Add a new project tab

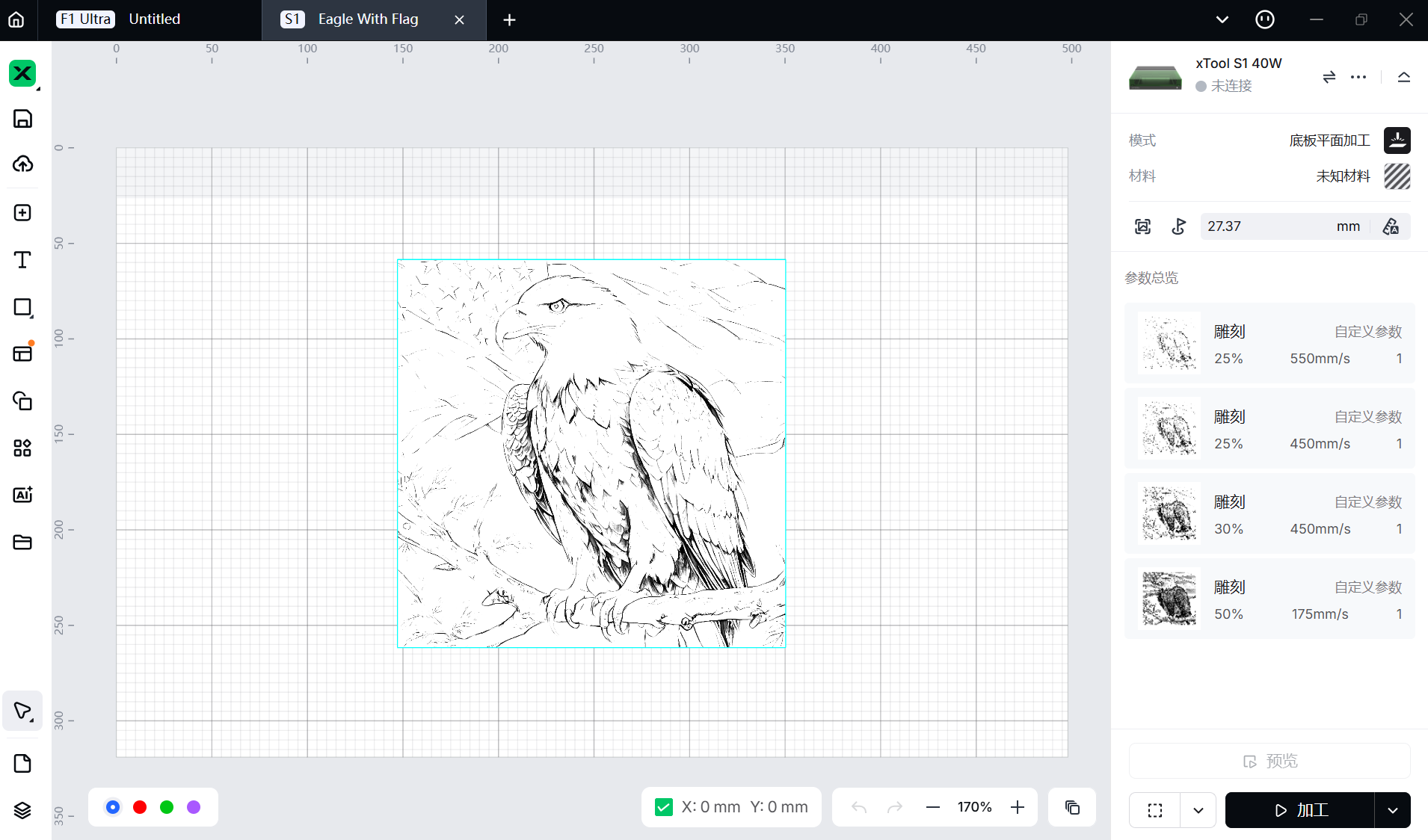(509, 20)
